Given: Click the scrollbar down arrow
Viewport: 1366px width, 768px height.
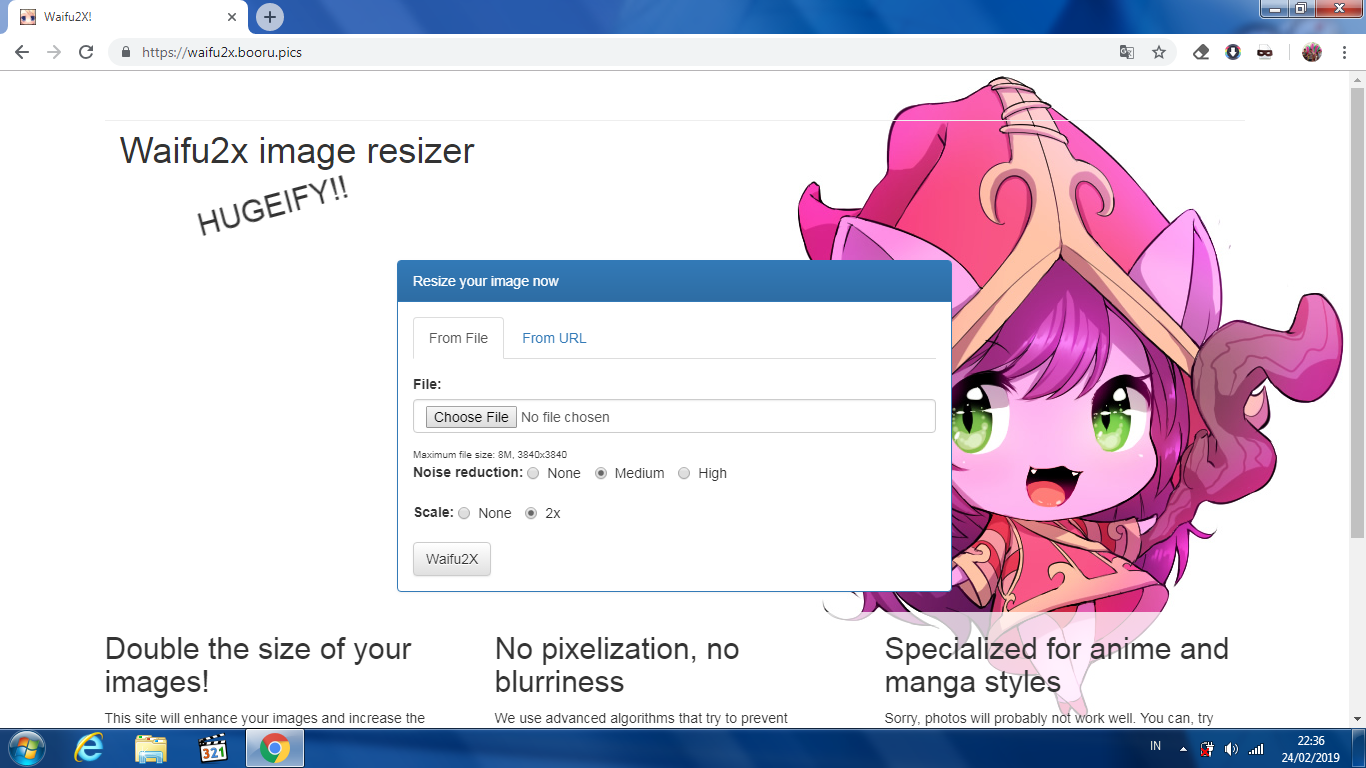Looking at the screenshot, I should click(x=1357, y=719).
